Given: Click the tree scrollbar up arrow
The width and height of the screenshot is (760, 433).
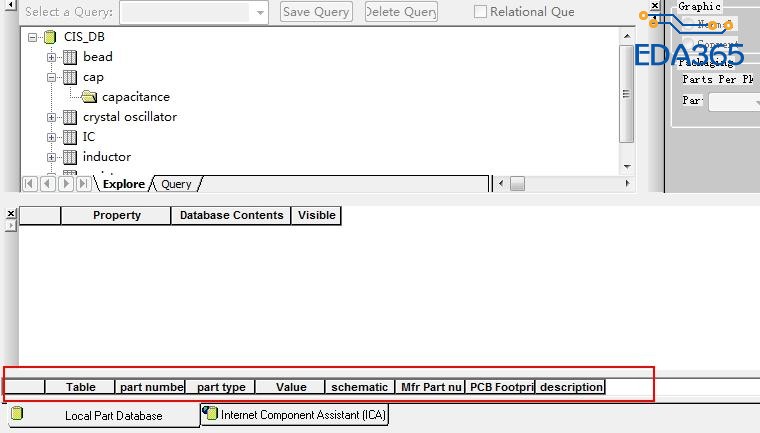Looking at the screenshot, I should coord(627,36).
